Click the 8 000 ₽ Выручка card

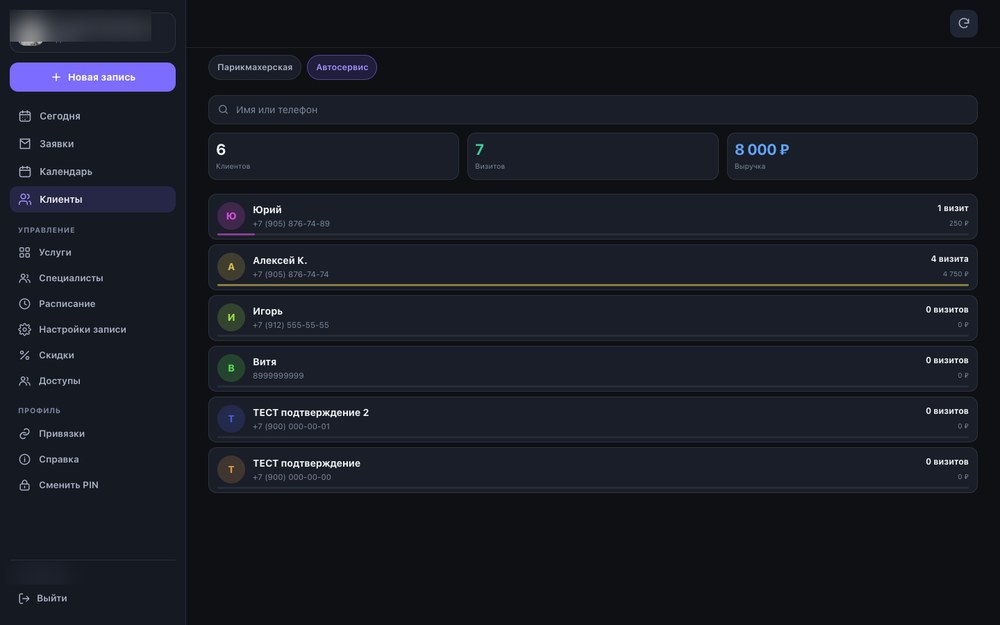tap(852, 156)
